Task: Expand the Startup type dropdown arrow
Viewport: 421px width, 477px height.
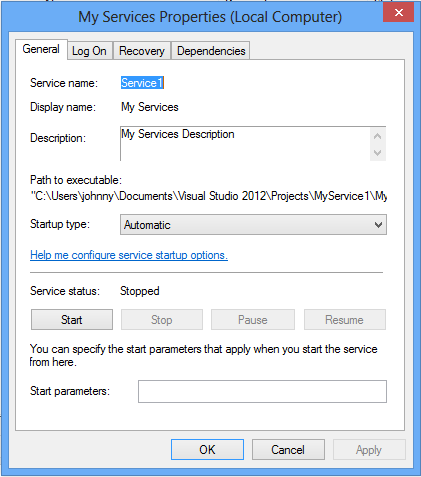Action: [x=378, y=225]
